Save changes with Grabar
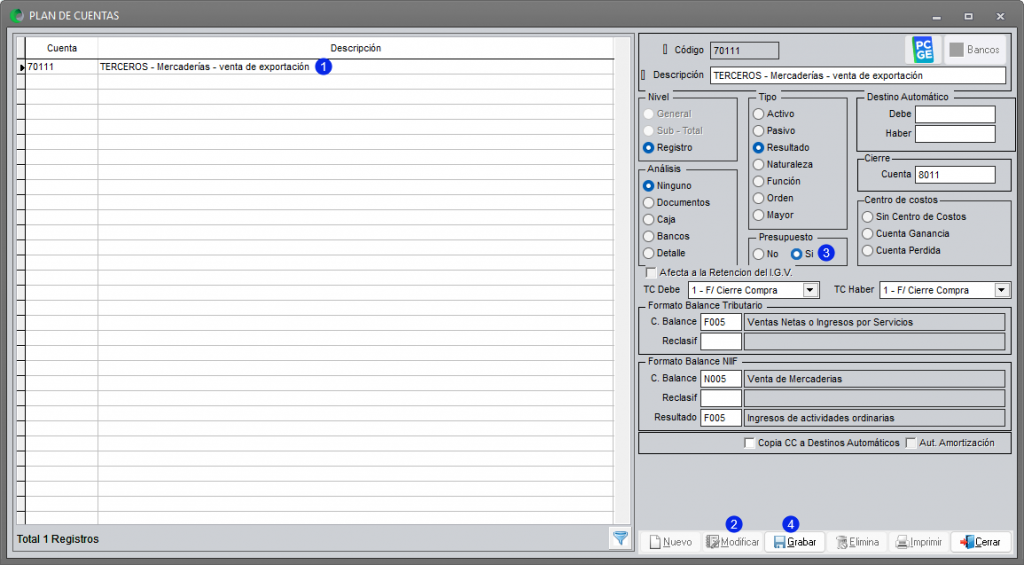 (x=795, y=542)
